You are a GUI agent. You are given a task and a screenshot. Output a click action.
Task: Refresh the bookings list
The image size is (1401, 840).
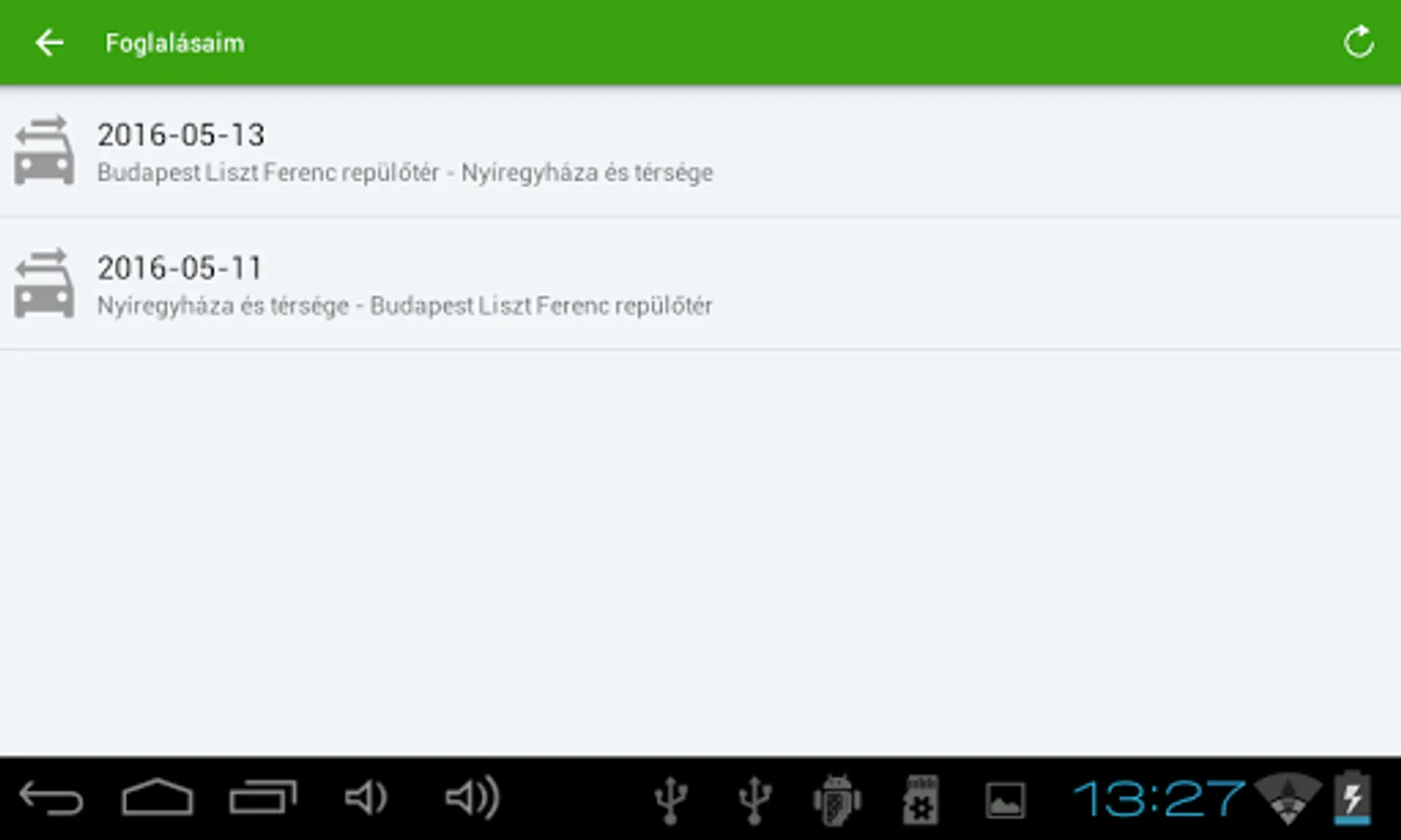pyautogui.click(x=1358, y=42)
